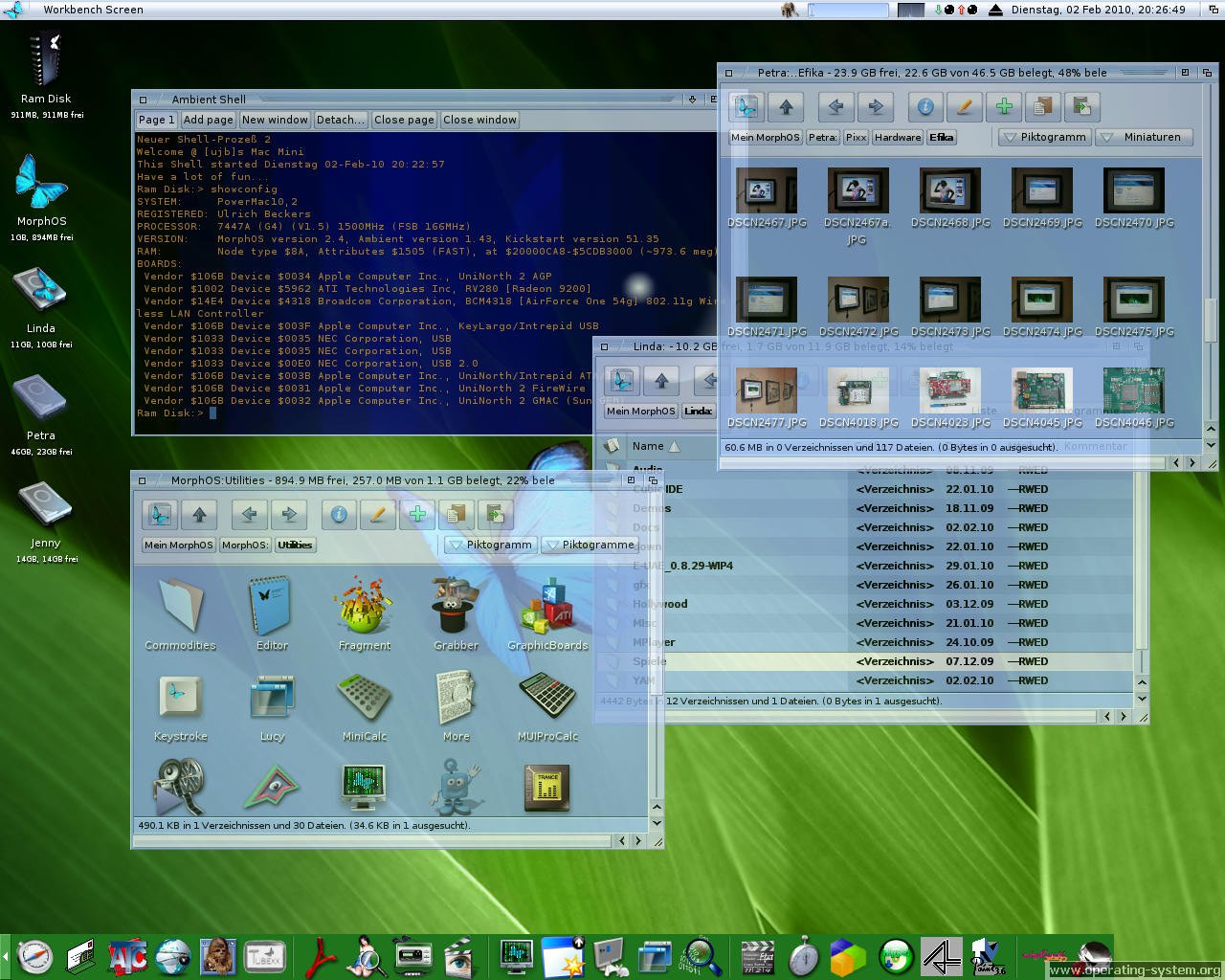This screenshot has width=1225, height=980.
Task: Click the info icon in Utilities window toolbar
Action: tap(339, 515)
